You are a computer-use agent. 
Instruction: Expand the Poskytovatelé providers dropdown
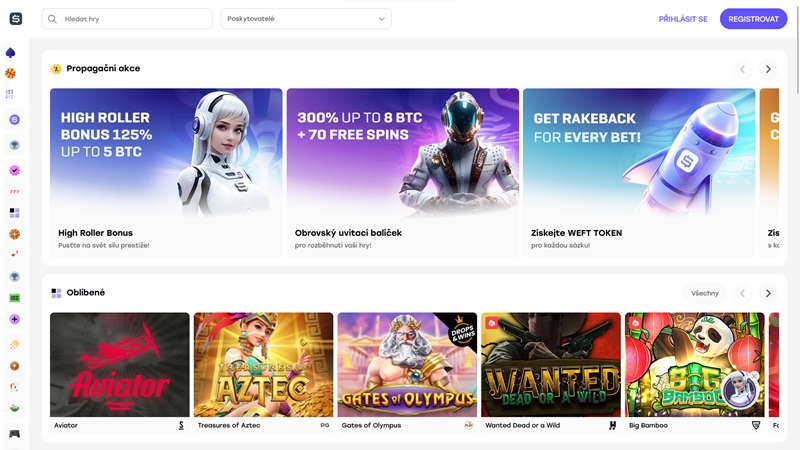[305, 19]
